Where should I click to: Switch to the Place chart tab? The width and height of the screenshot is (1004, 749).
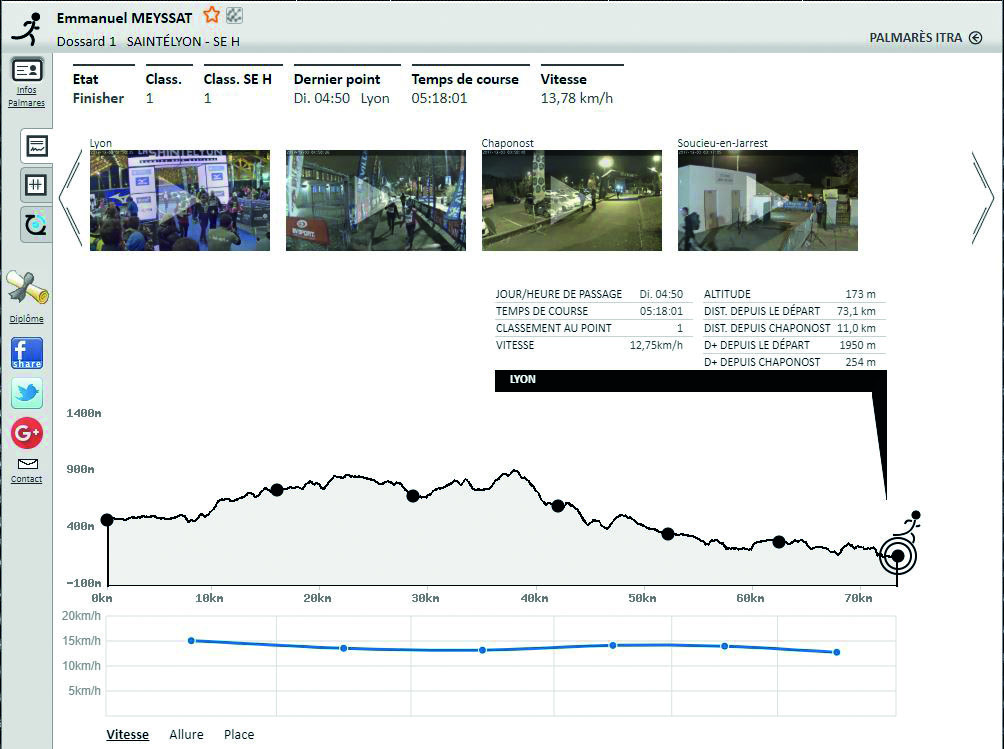pos(239,735)
